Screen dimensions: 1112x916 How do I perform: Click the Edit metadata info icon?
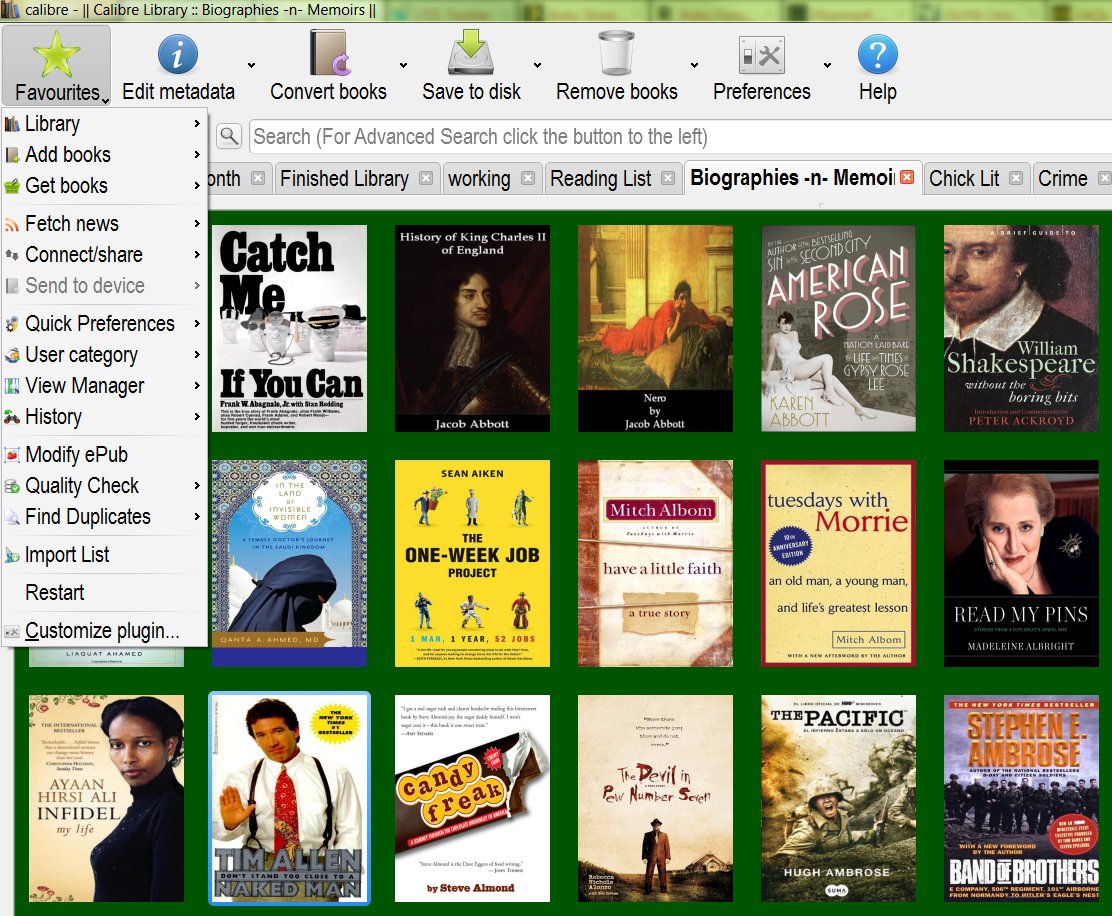178,53
